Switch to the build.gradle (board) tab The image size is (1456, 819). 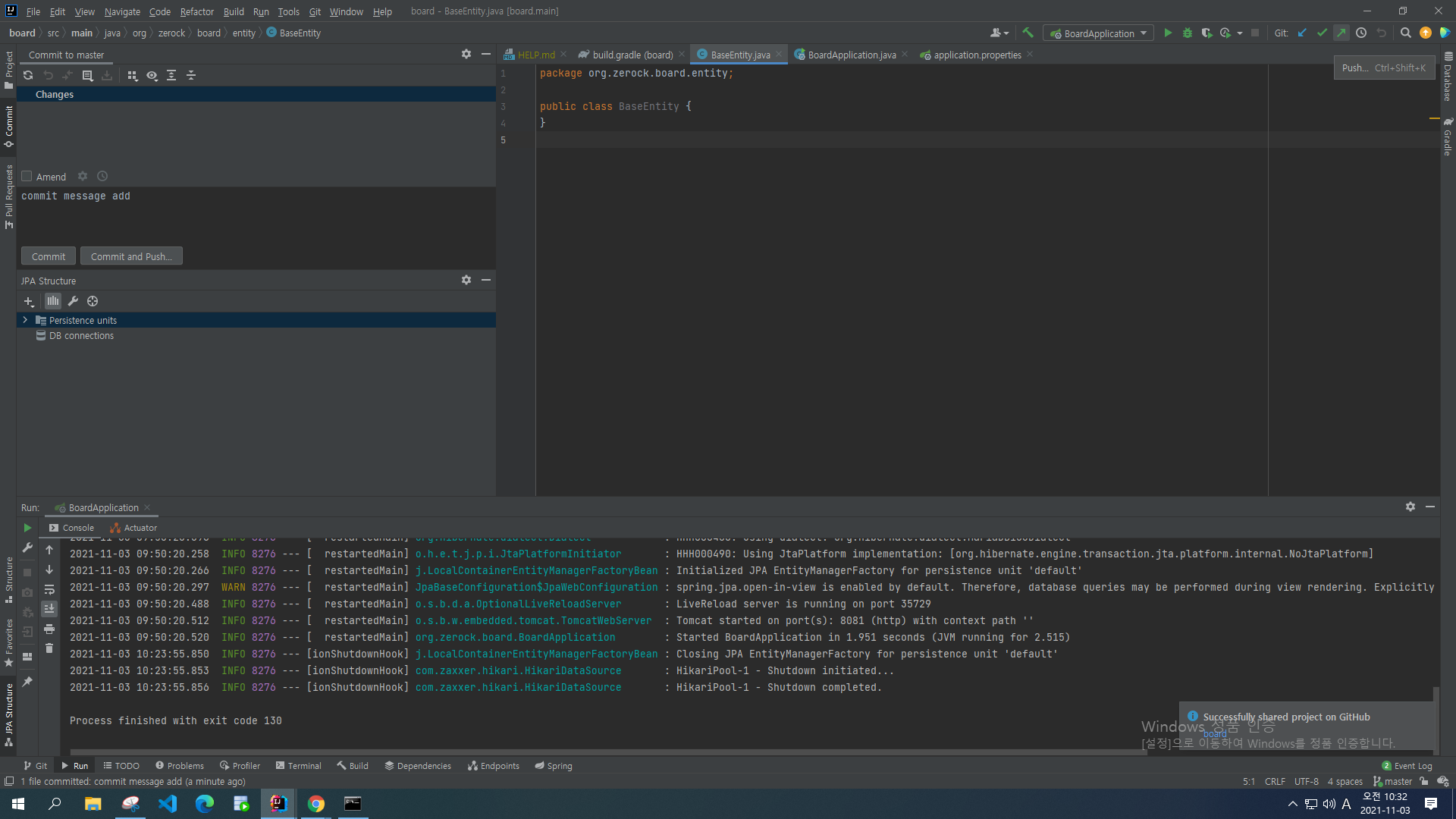click(x=632, y=55)
